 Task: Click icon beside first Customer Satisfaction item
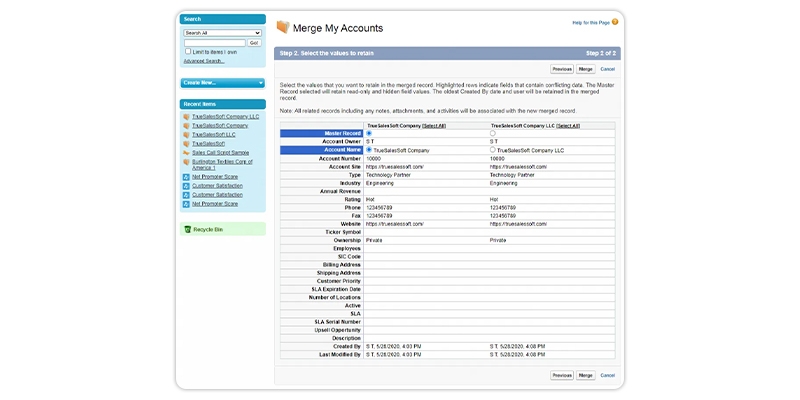point(187,186)
